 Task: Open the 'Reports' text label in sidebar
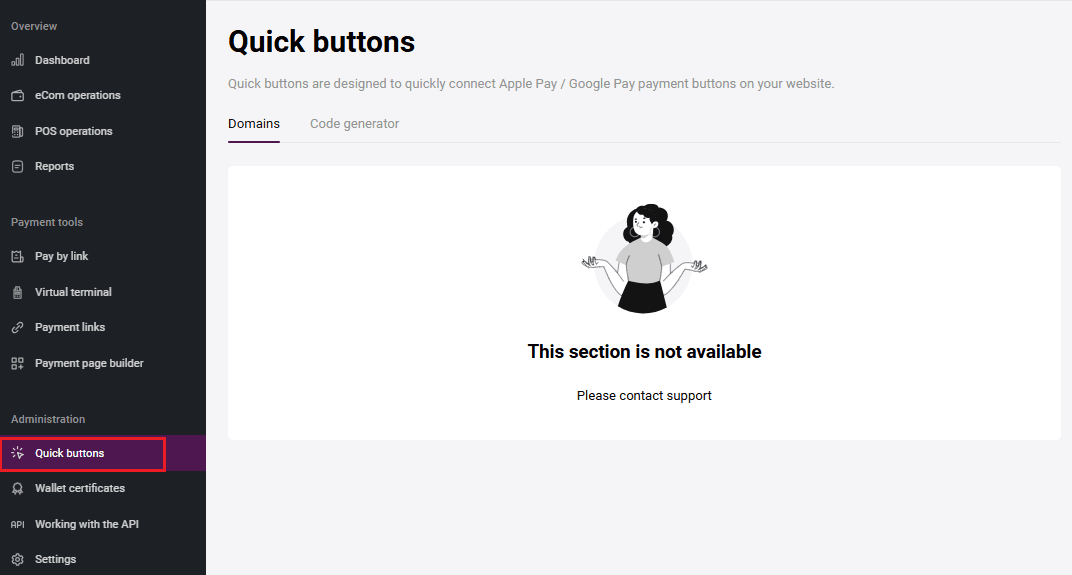(54, 166)
